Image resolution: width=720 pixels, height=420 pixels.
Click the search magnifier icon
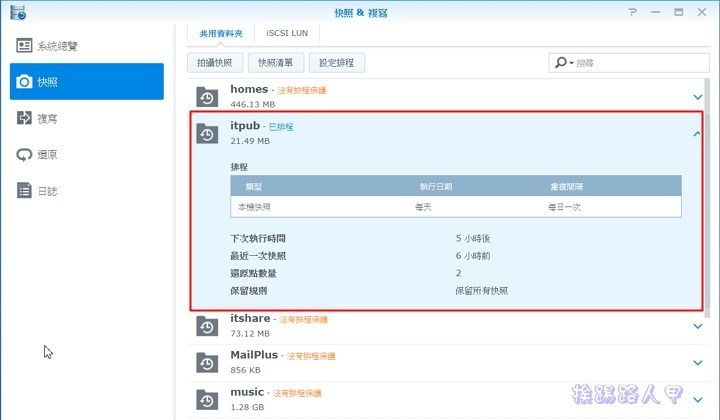click(561, 62)
